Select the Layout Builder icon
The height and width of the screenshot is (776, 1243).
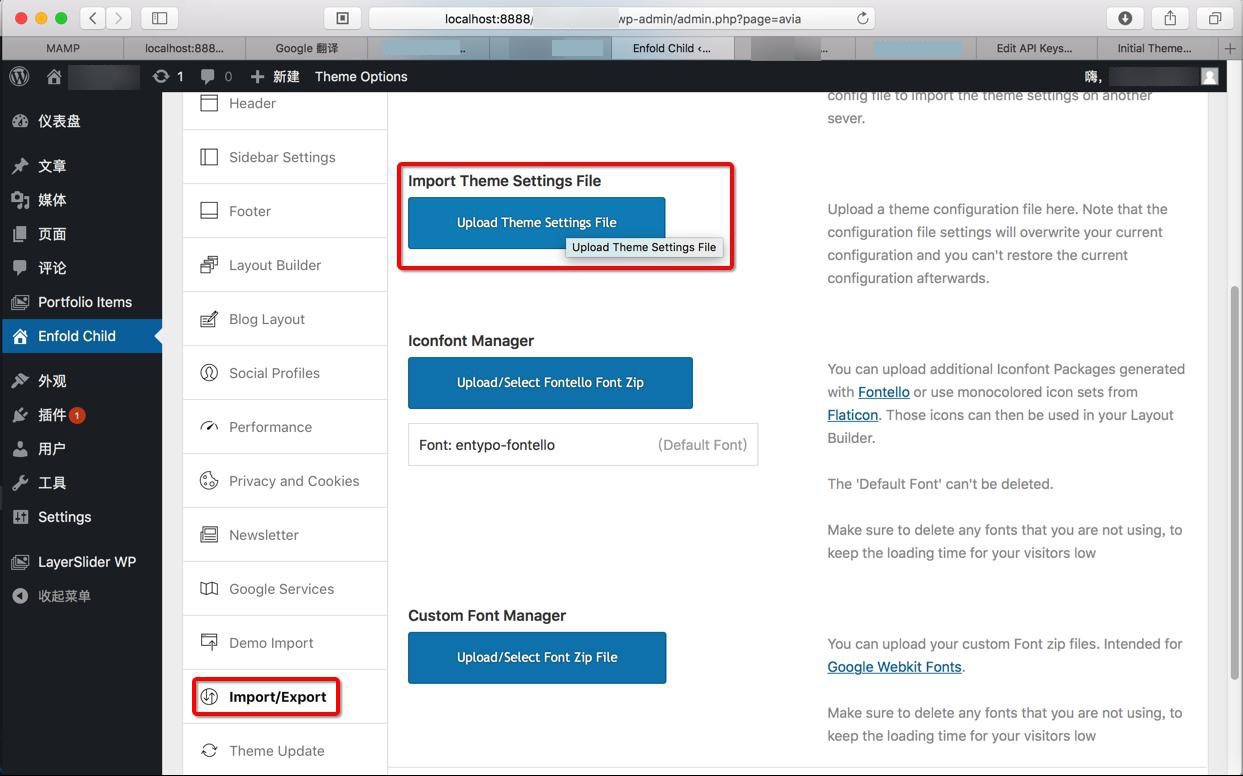pyautogui.click(x=209, y=265)
